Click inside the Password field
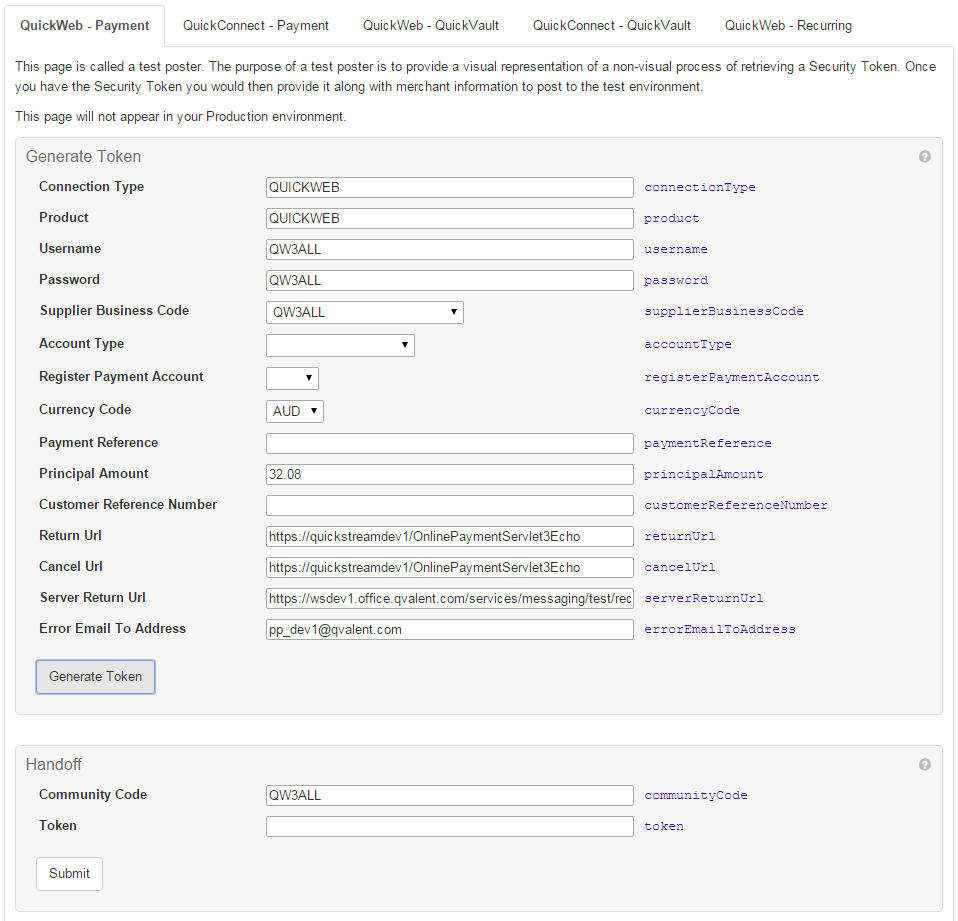 449,280
